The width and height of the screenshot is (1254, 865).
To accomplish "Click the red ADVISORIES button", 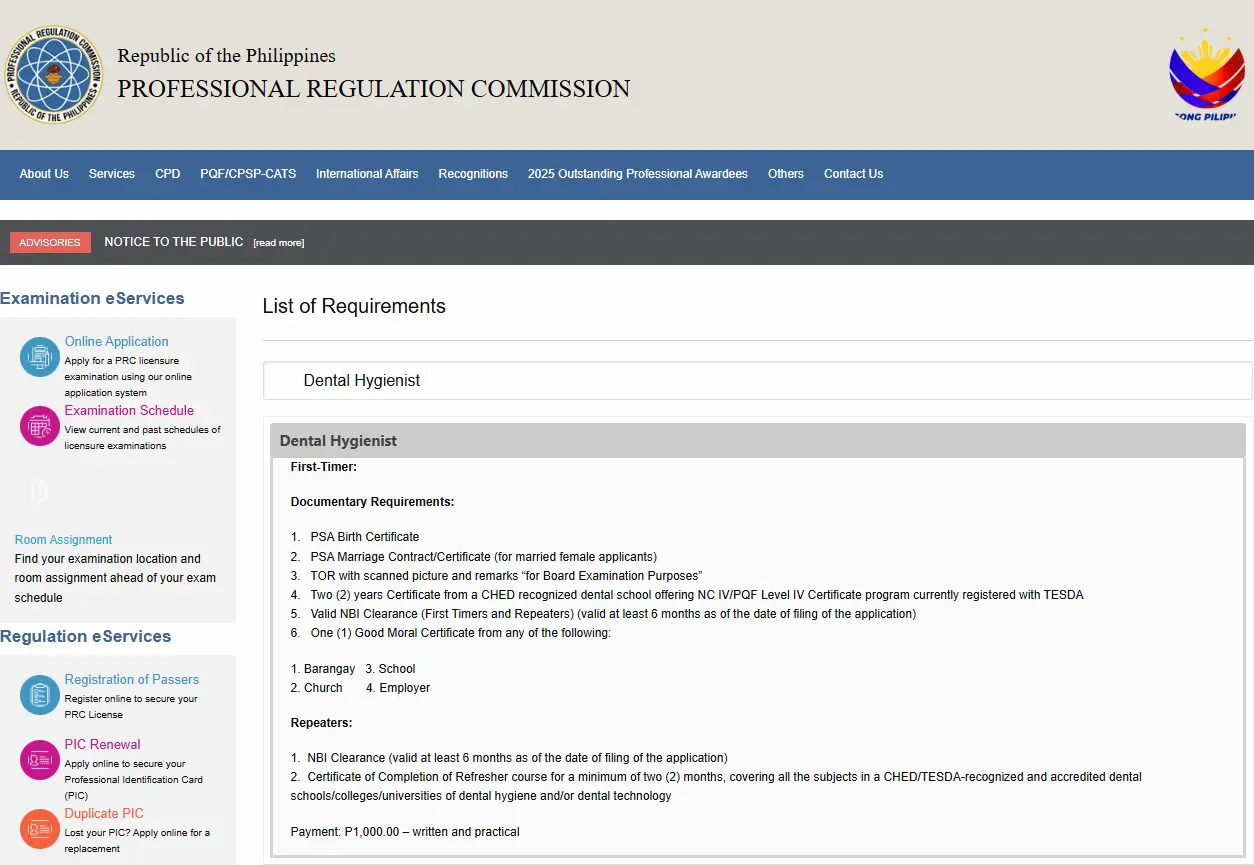I will click(x=50, y=243).
